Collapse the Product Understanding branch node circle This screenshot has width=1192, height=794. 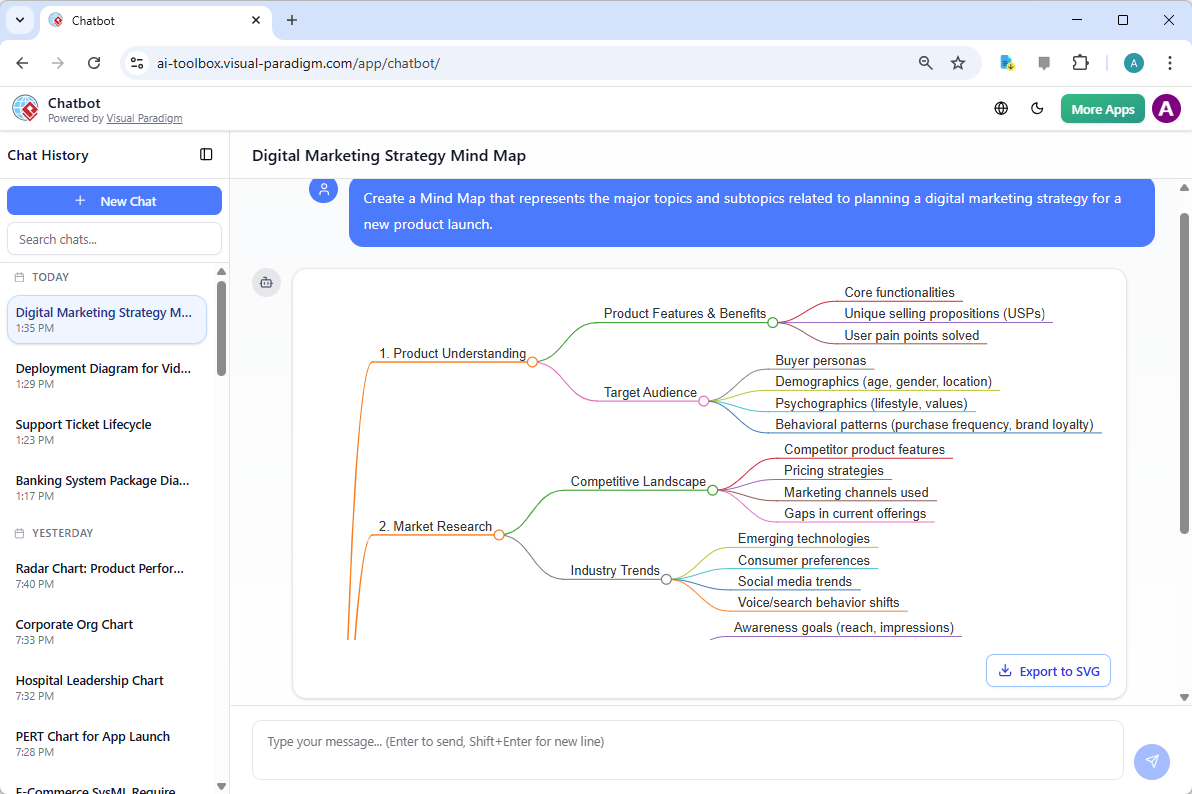pyautogui.click(x=533, y=362)
